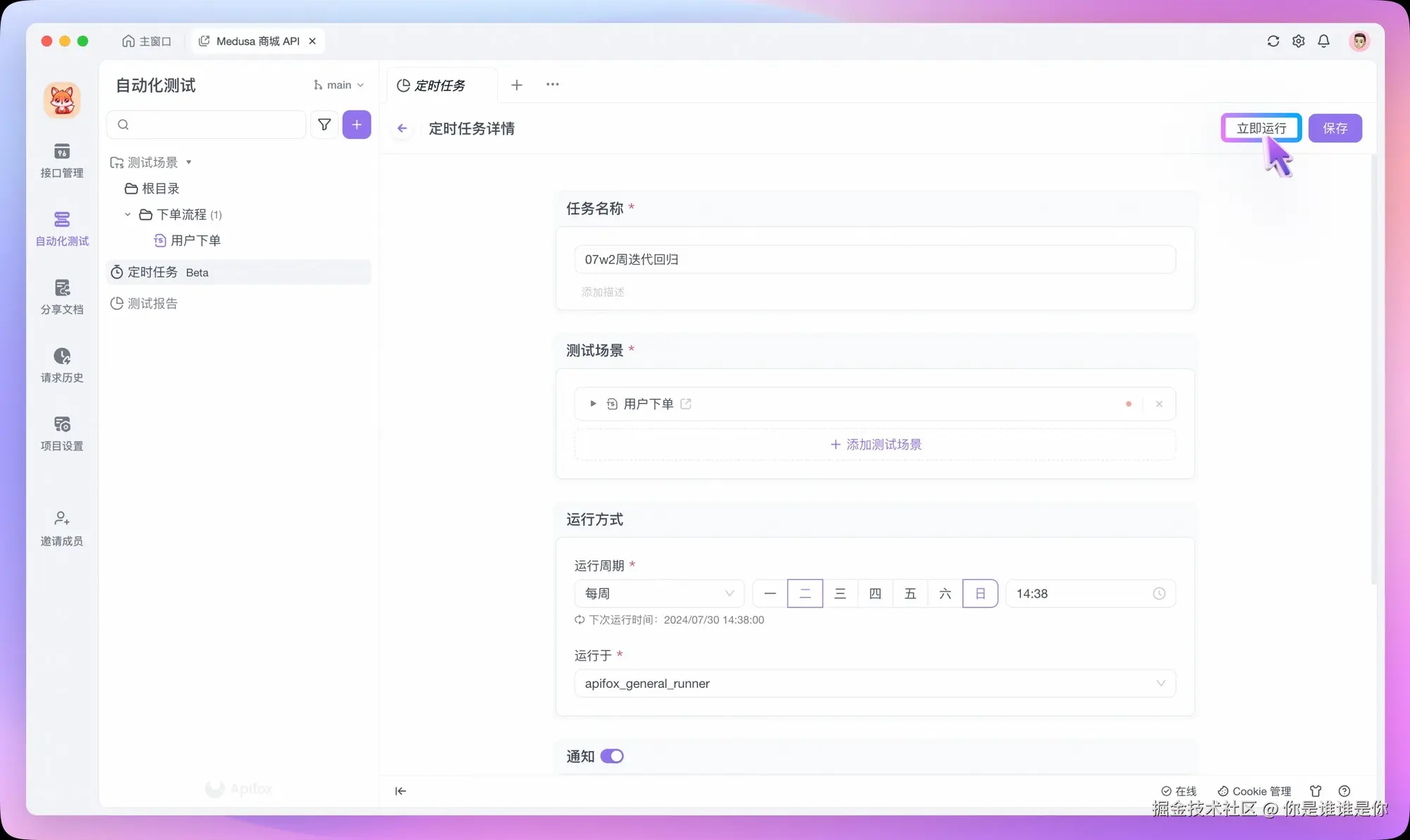Screen dimensions: 1410x840
Task: Enable Friday (五) in the run schedule
Action: (x=910, y=593)
